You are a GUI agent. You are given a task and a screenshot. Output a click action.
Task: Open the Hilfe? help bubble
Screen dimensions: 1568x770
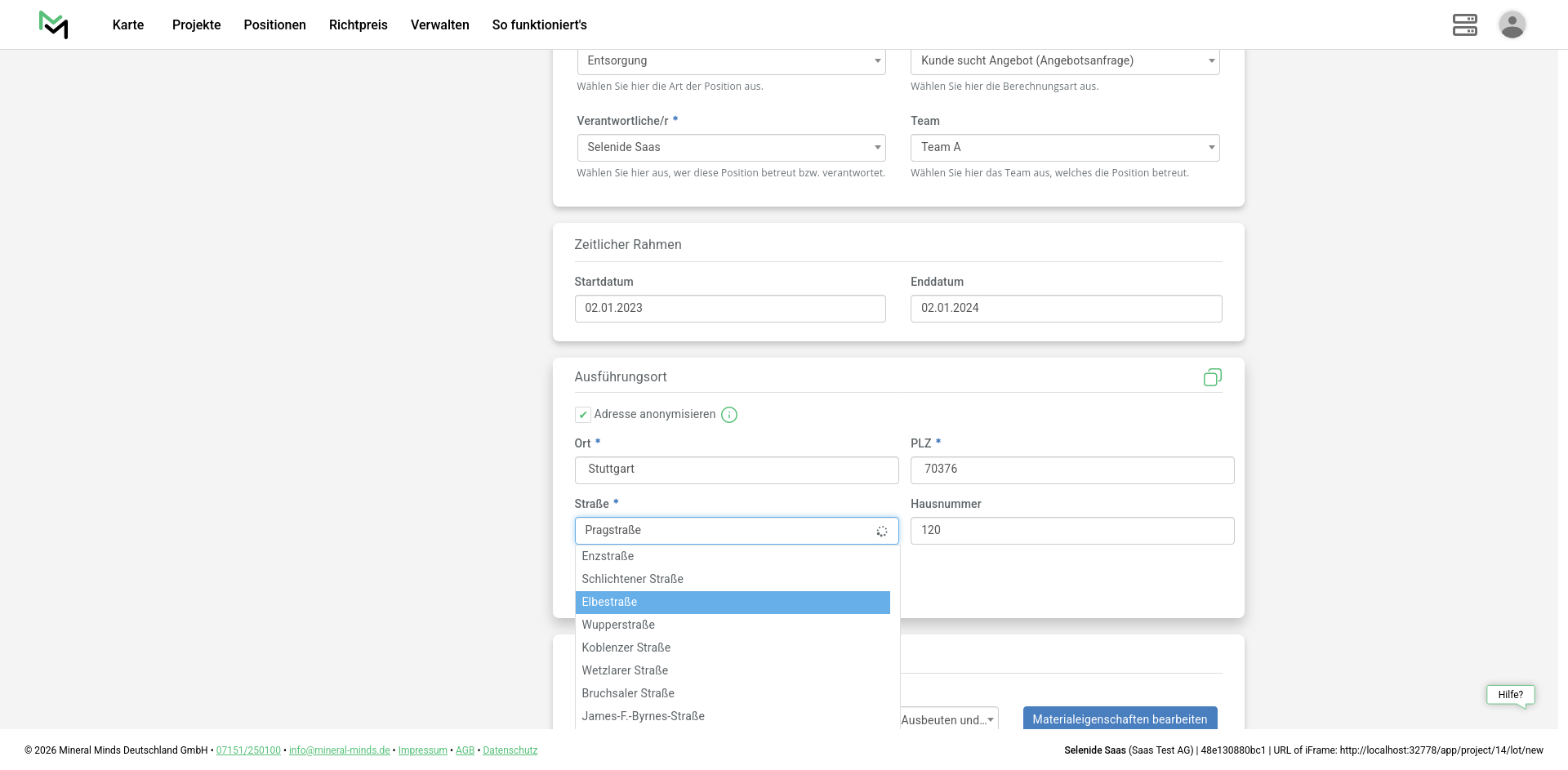[1510, 695]
